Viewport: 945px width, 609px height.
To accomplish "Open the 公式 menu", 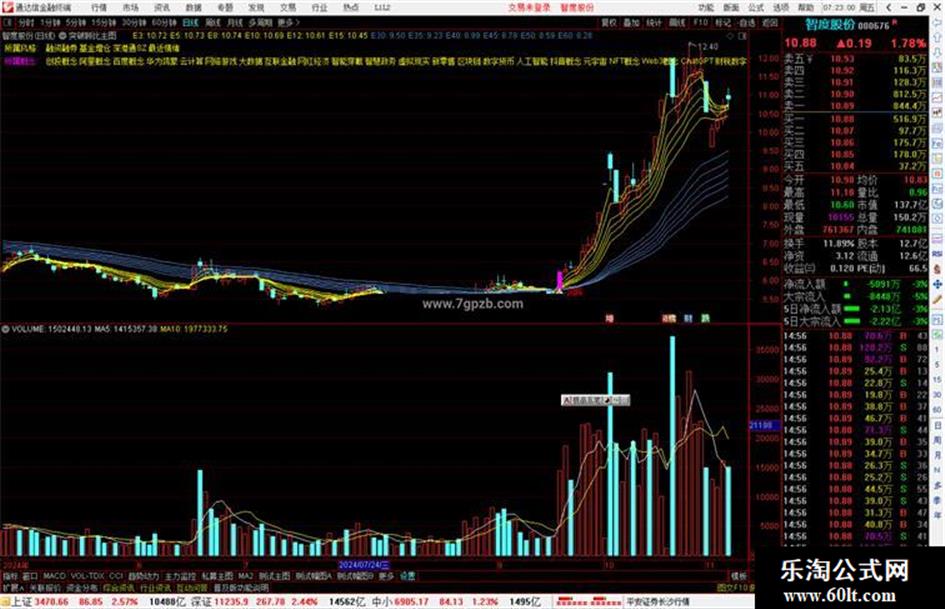I will (x=756, y=8).
